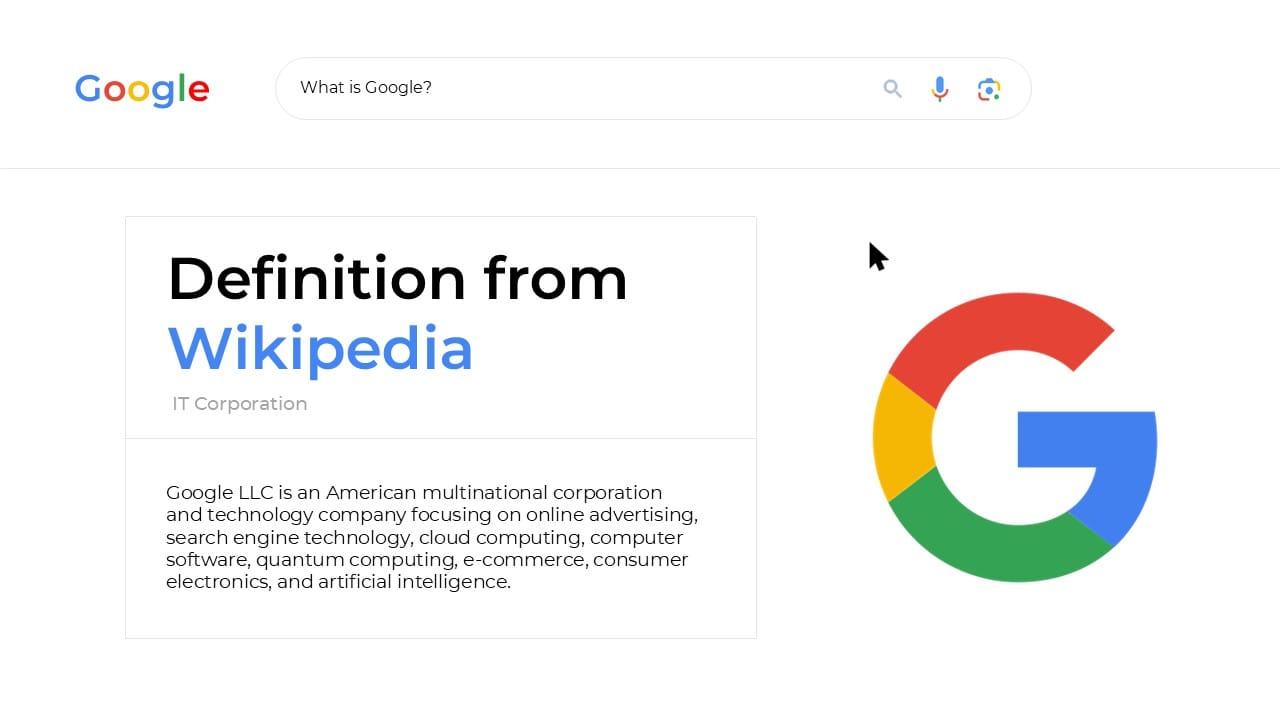The width and height of the screenshot is (1280, 720).
Task: Click the Definition from heading
Action: 397,280
